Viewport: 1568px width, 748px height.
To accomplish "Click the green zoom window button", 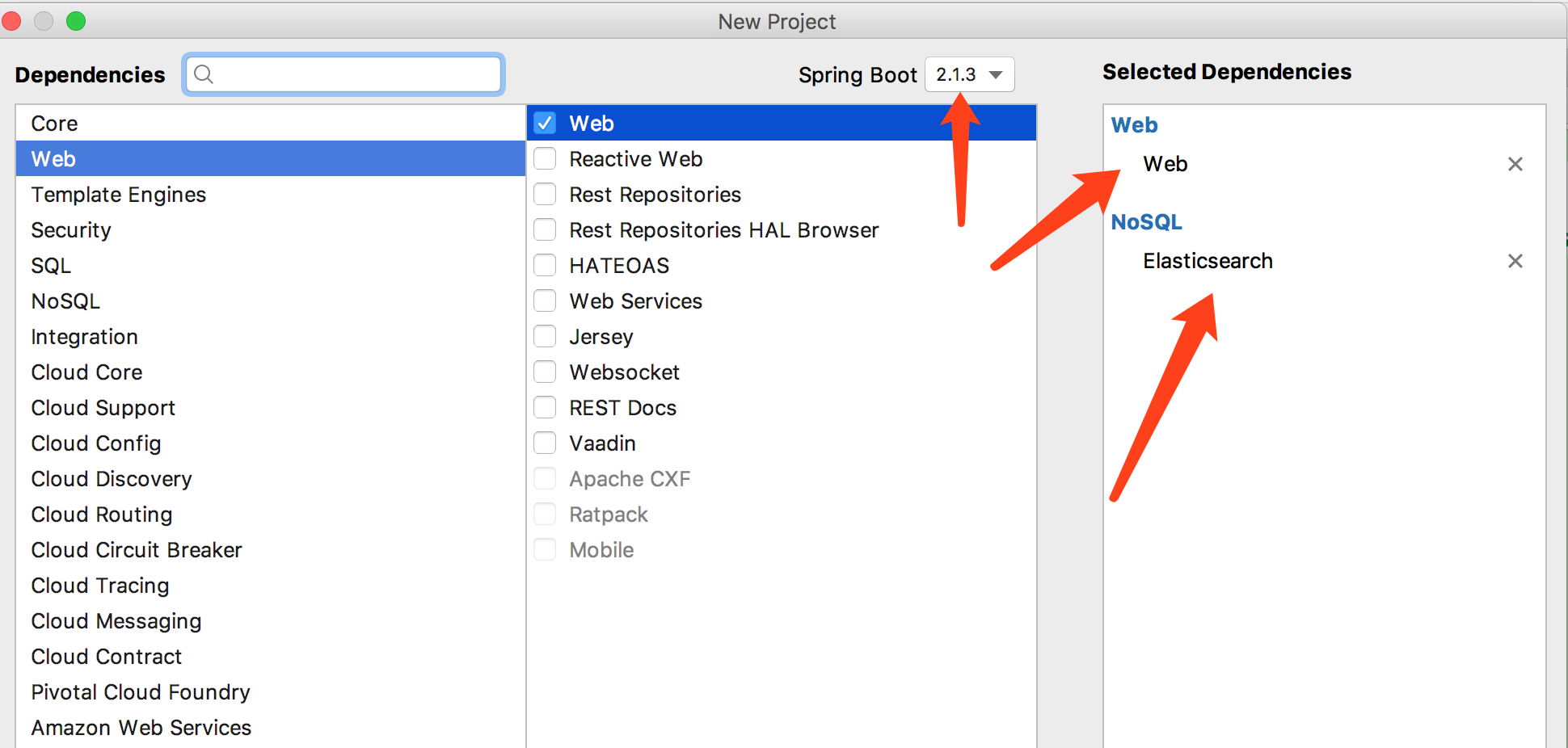I will click(x=76, y=21).
